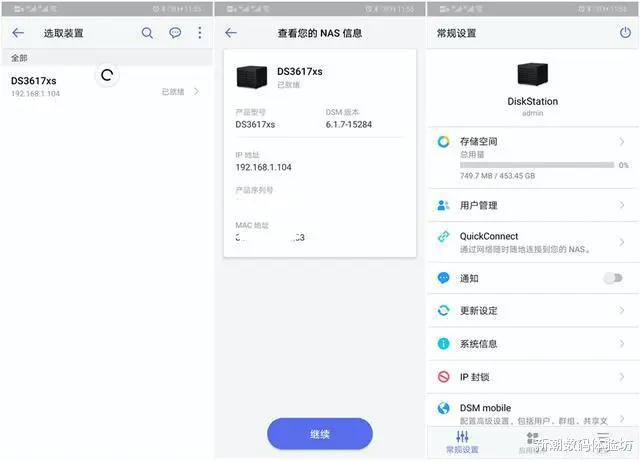Tap the QuickConnect link icon
Viewport: 640px width, 461px height.
[443, 236]
